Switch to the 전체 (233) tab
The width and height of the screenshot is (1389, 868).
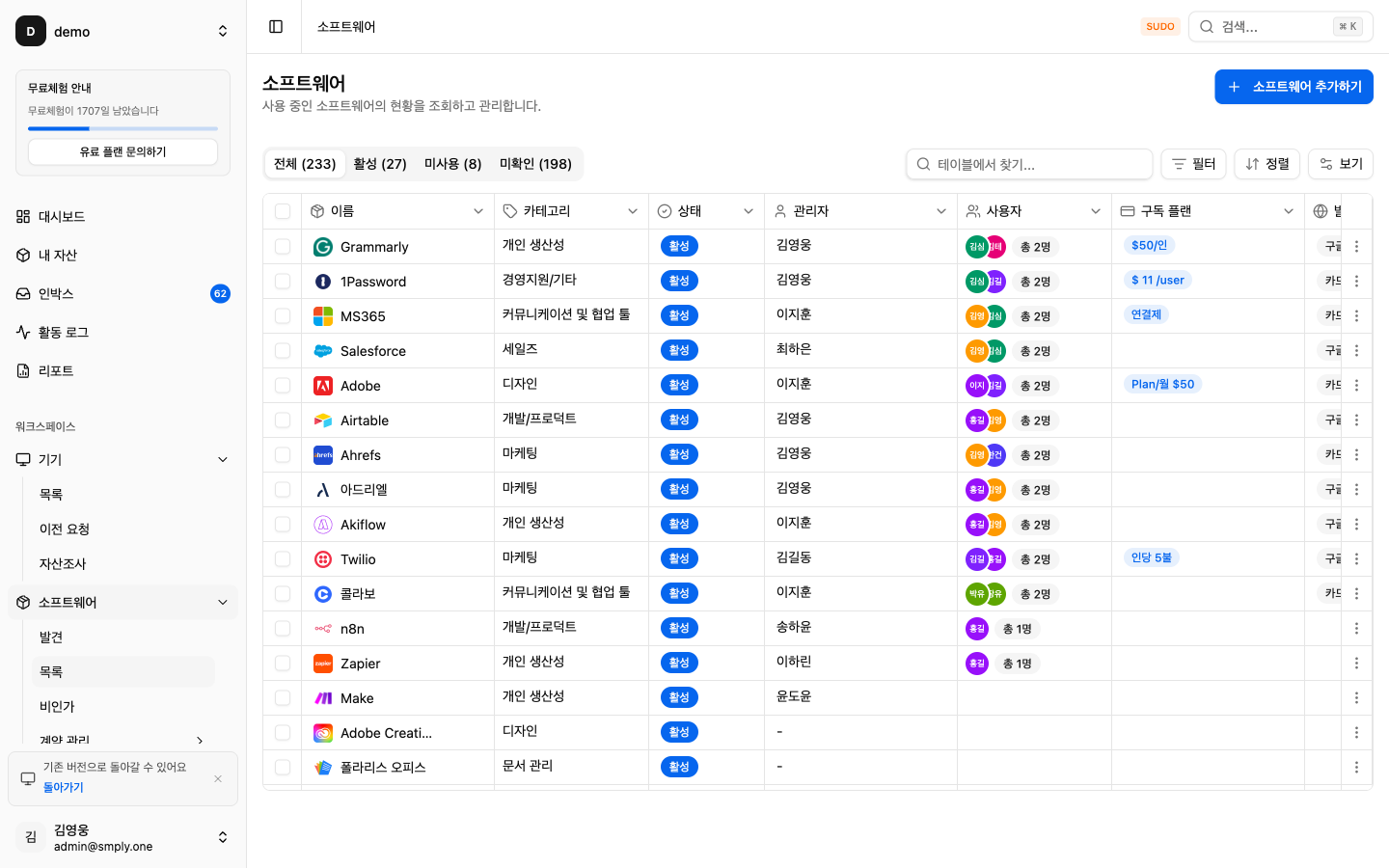305,164
